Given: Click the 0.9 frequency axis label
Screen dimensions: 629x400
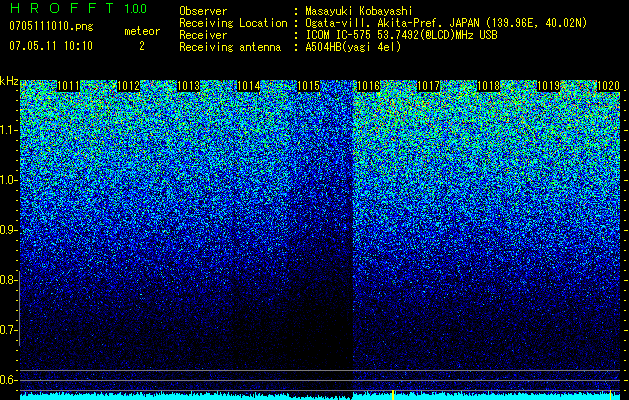Looking at the screenshot, I should pyautogui.click(x=8, y=230).
